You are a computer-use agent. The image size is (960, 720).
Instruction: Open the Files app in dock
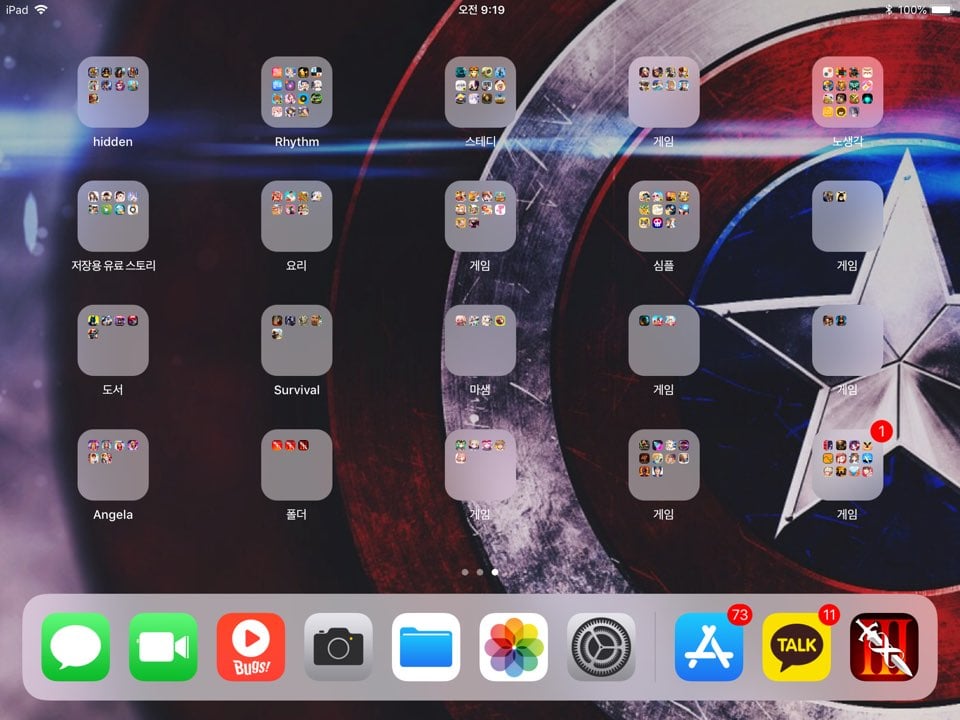(x=426, y=647)
